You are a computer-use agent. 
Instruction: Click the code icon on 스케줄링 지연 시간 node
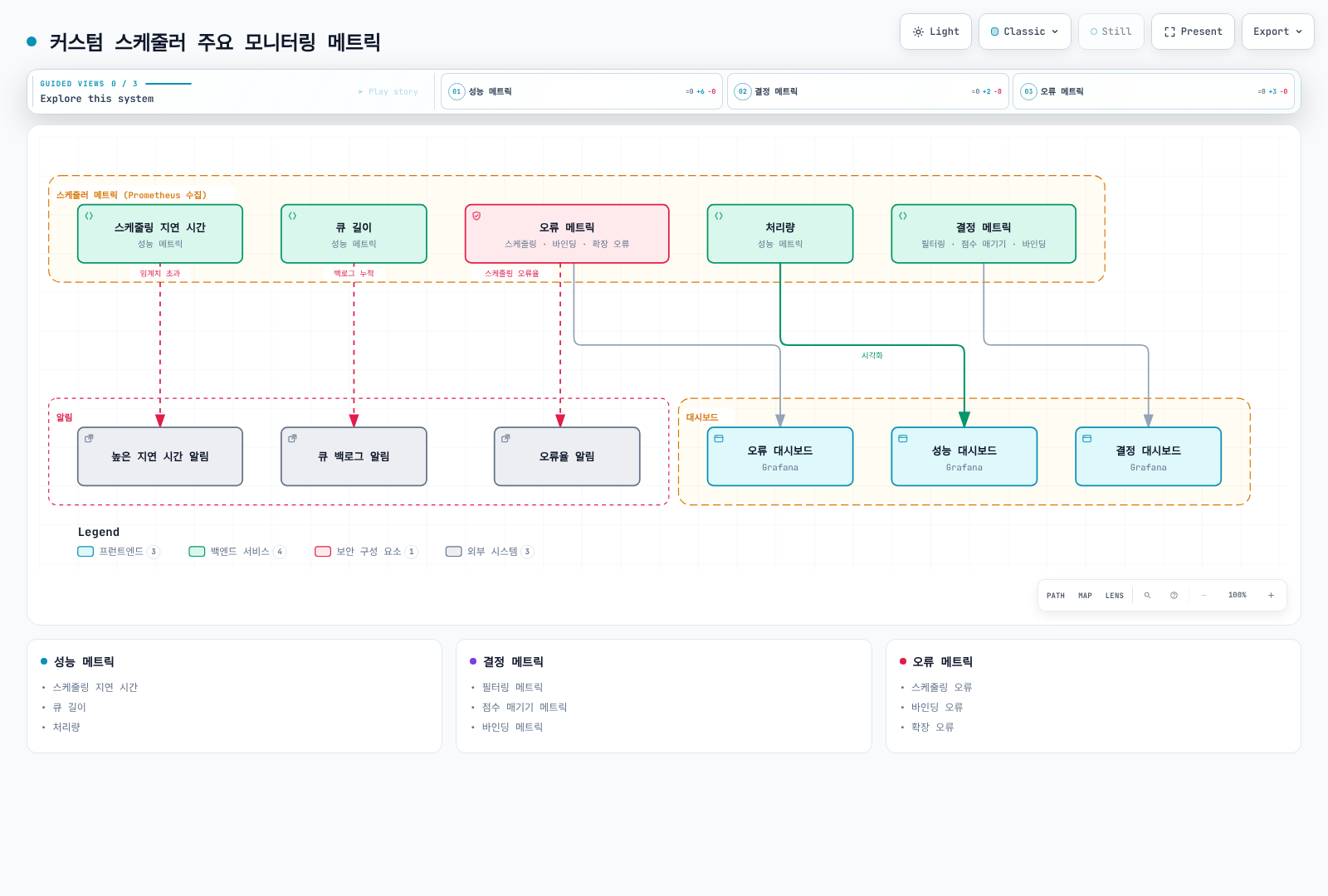tap(89, 216)
